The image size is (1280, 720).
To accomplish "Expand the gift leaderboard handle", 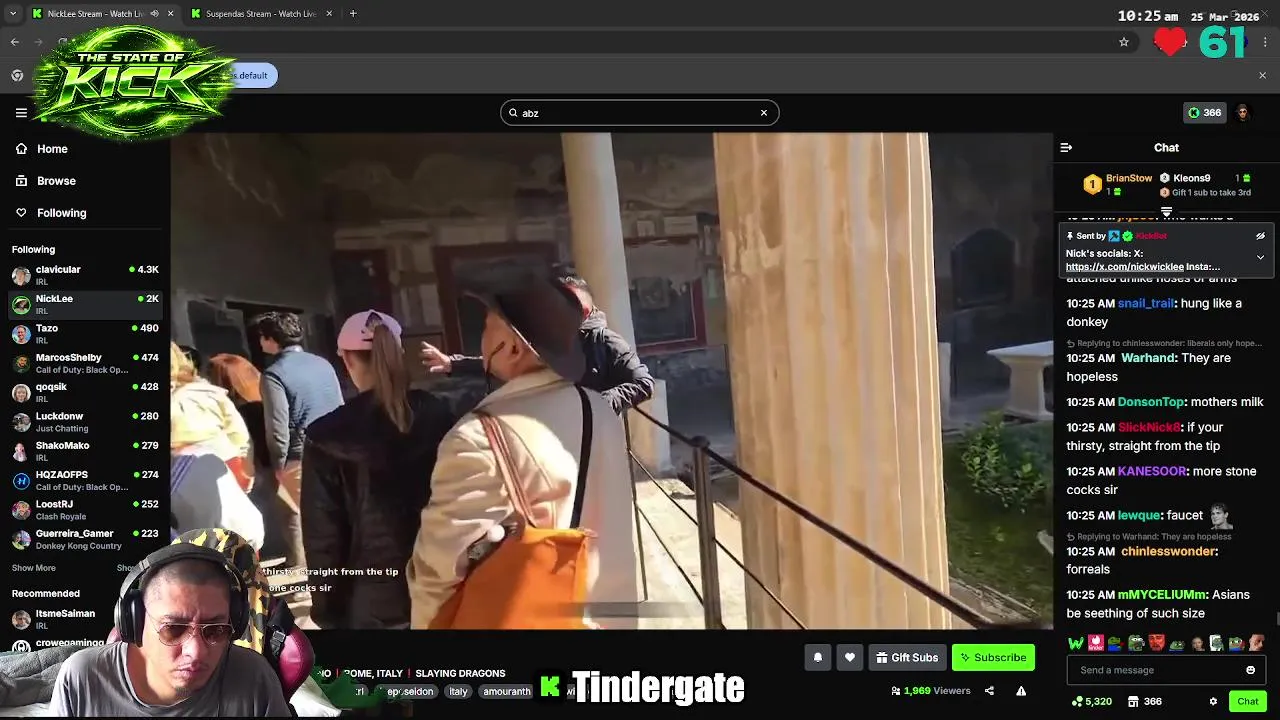I will tap(1166, 212).
